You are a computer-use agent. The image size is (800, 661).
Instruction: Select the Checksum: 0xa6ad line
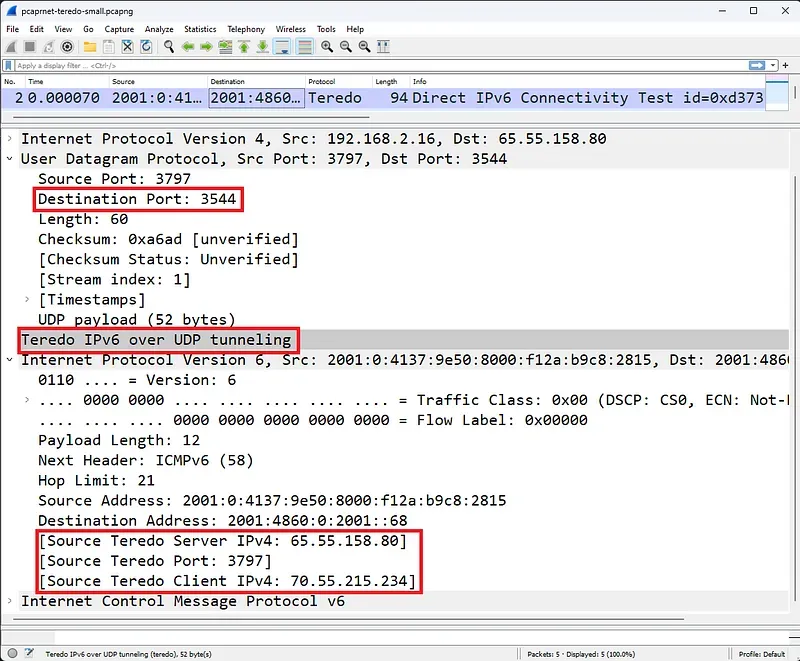click(168, 239)
